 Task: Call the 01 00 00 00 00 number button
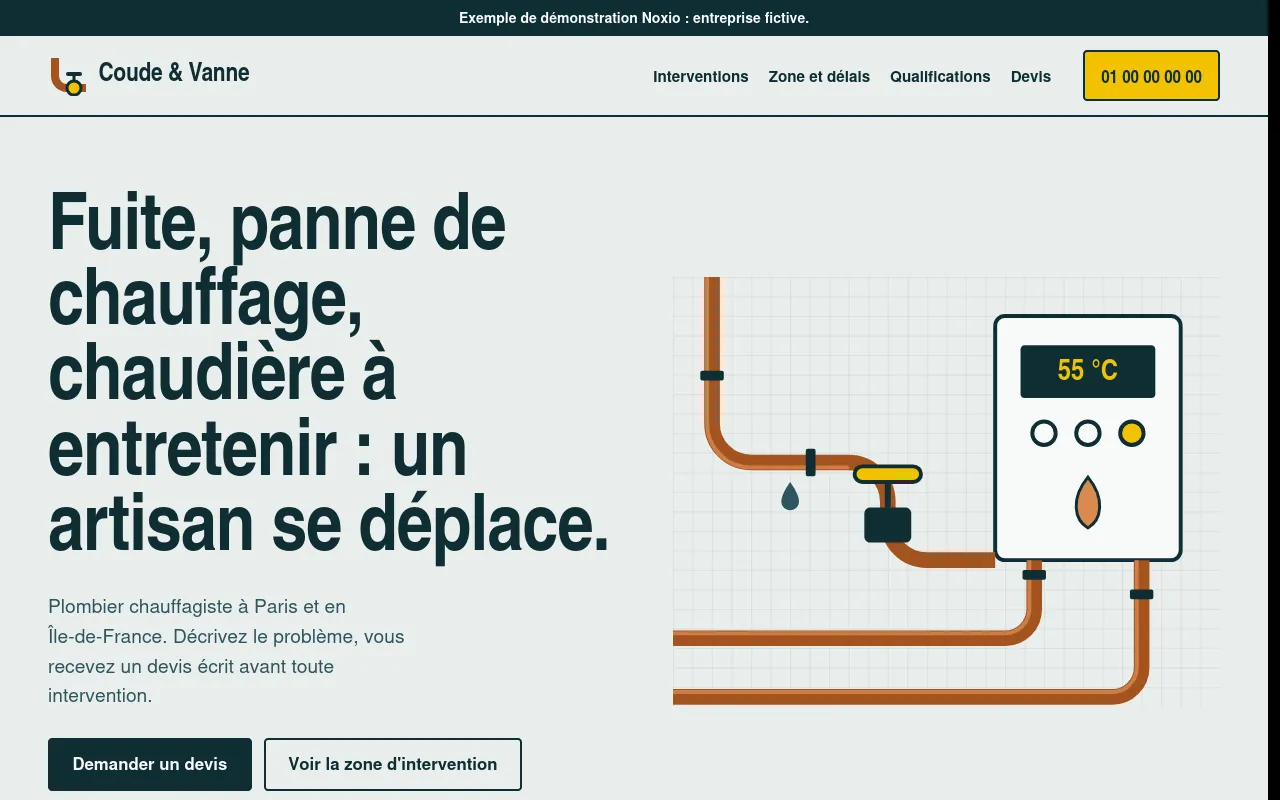point(1151,76)
